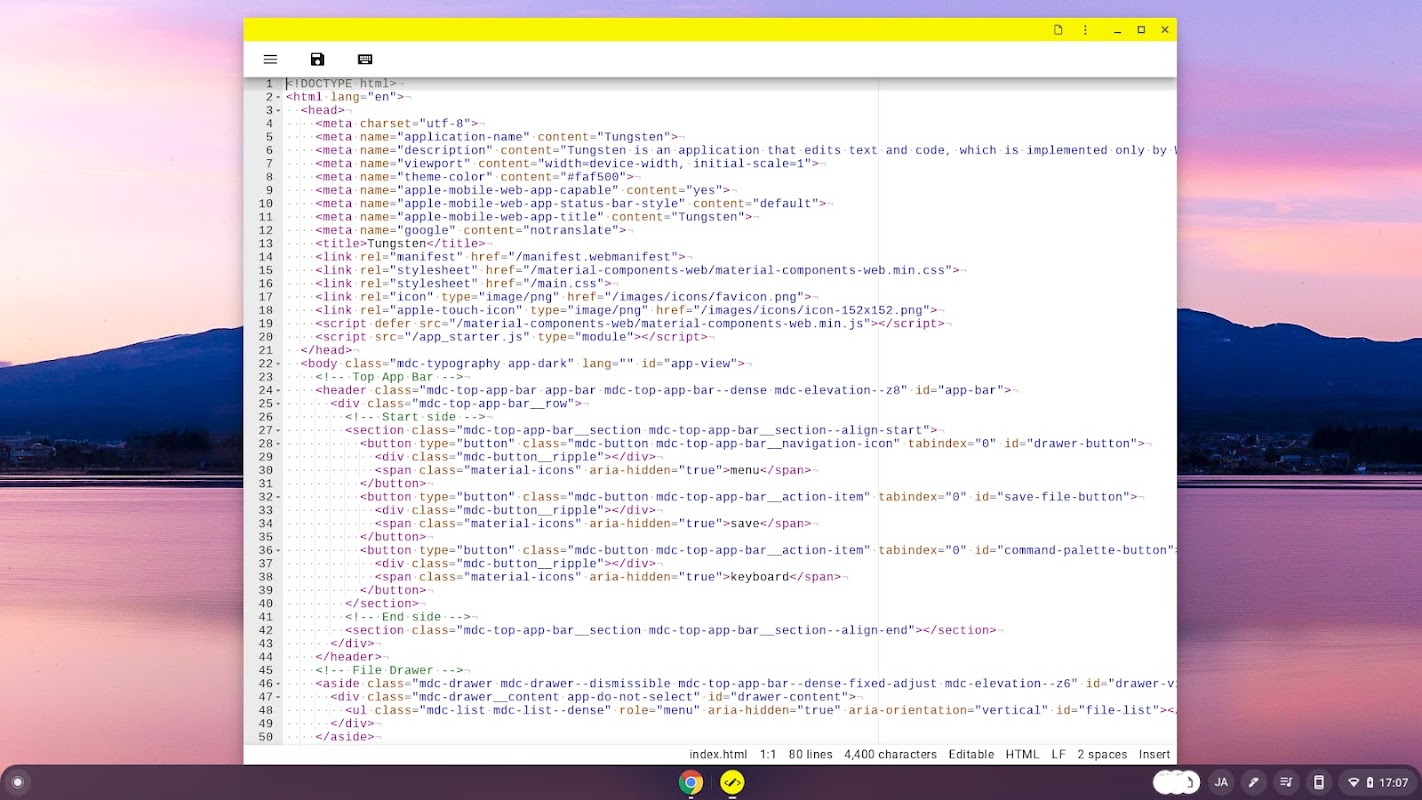The height and width of the screenshot is (800, 1422).
Task: Open the JA input method switcher
Action: pos(1221,782)
